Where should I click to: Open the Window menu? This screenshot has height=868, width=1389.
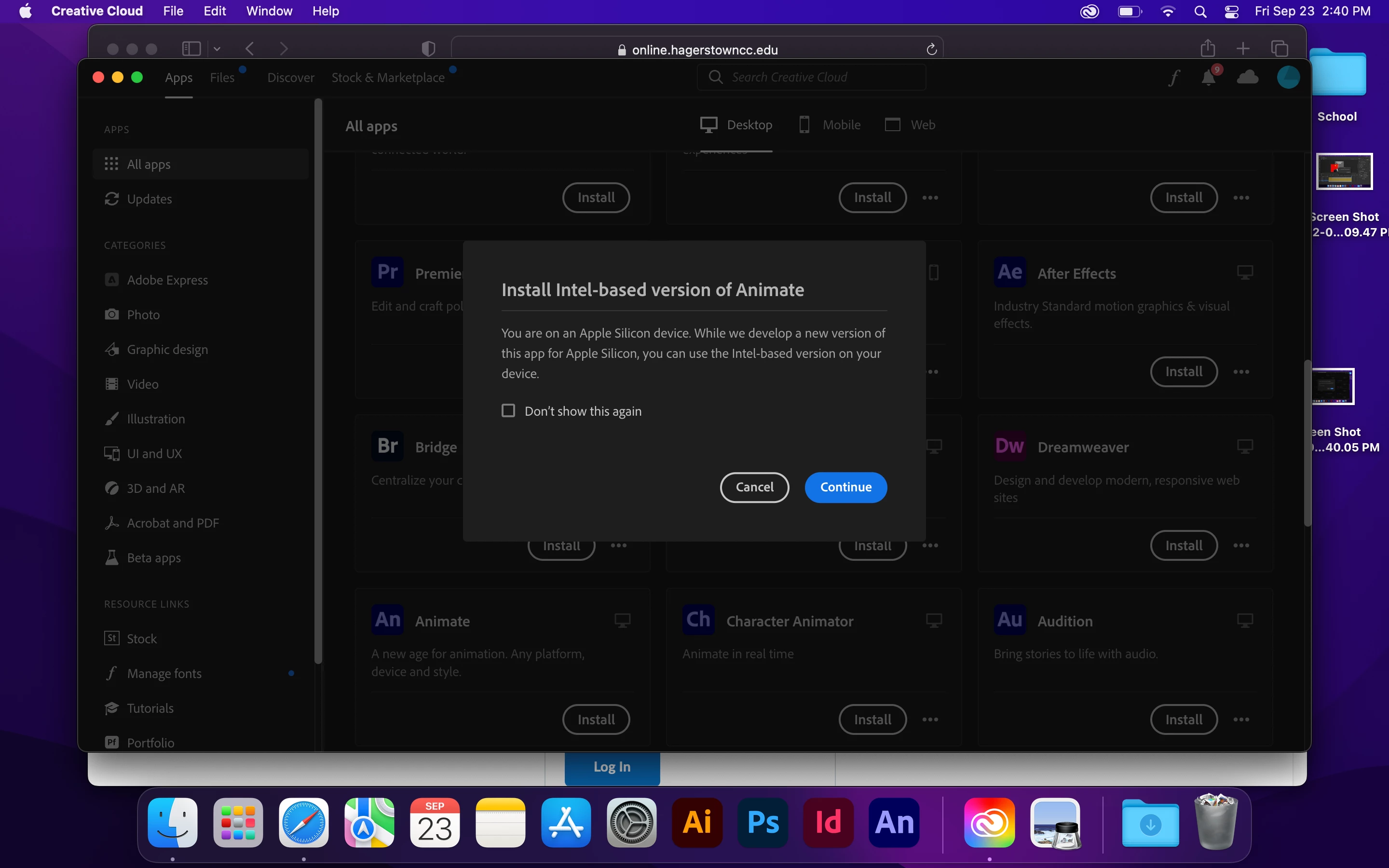click(x=269, y=11)
